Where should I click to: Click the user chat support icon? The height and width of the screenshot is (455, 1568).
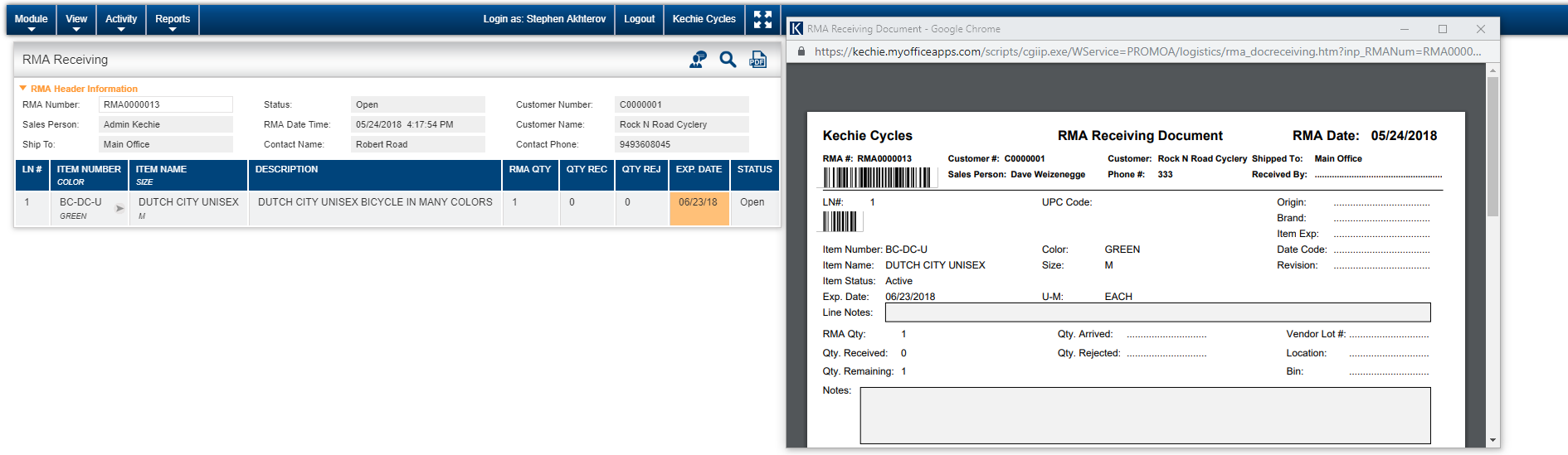(x=698, y=60)
